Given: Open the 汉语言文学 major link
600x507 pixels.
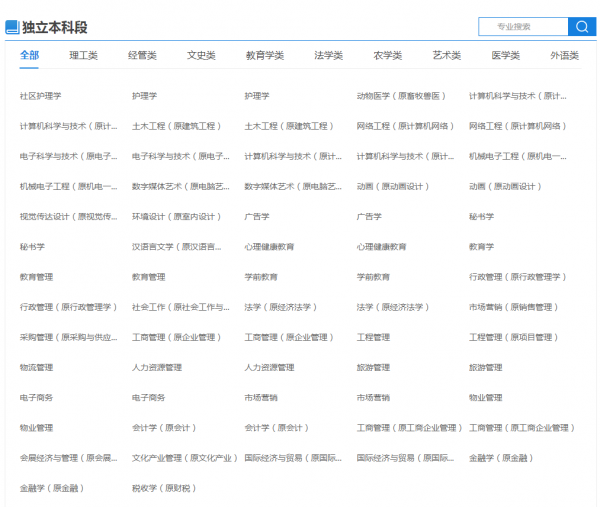Looking at the screenshot, I should pyautogui.click(x=176, y=247).
